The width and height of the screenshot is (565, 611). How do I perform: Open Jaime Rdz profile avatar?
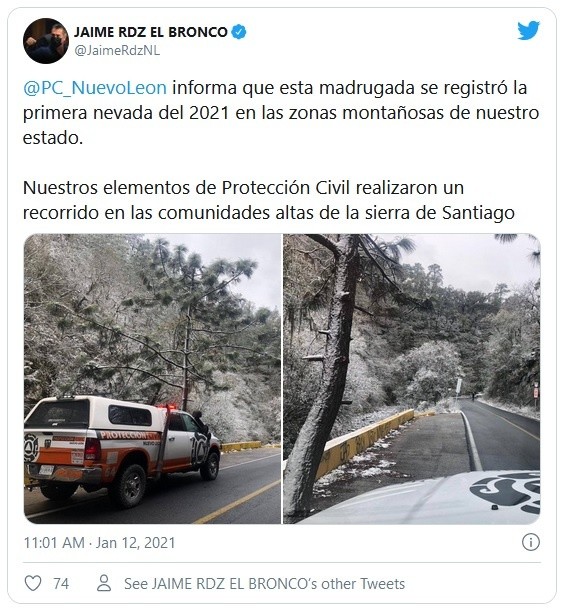click(x=46, y=41)
